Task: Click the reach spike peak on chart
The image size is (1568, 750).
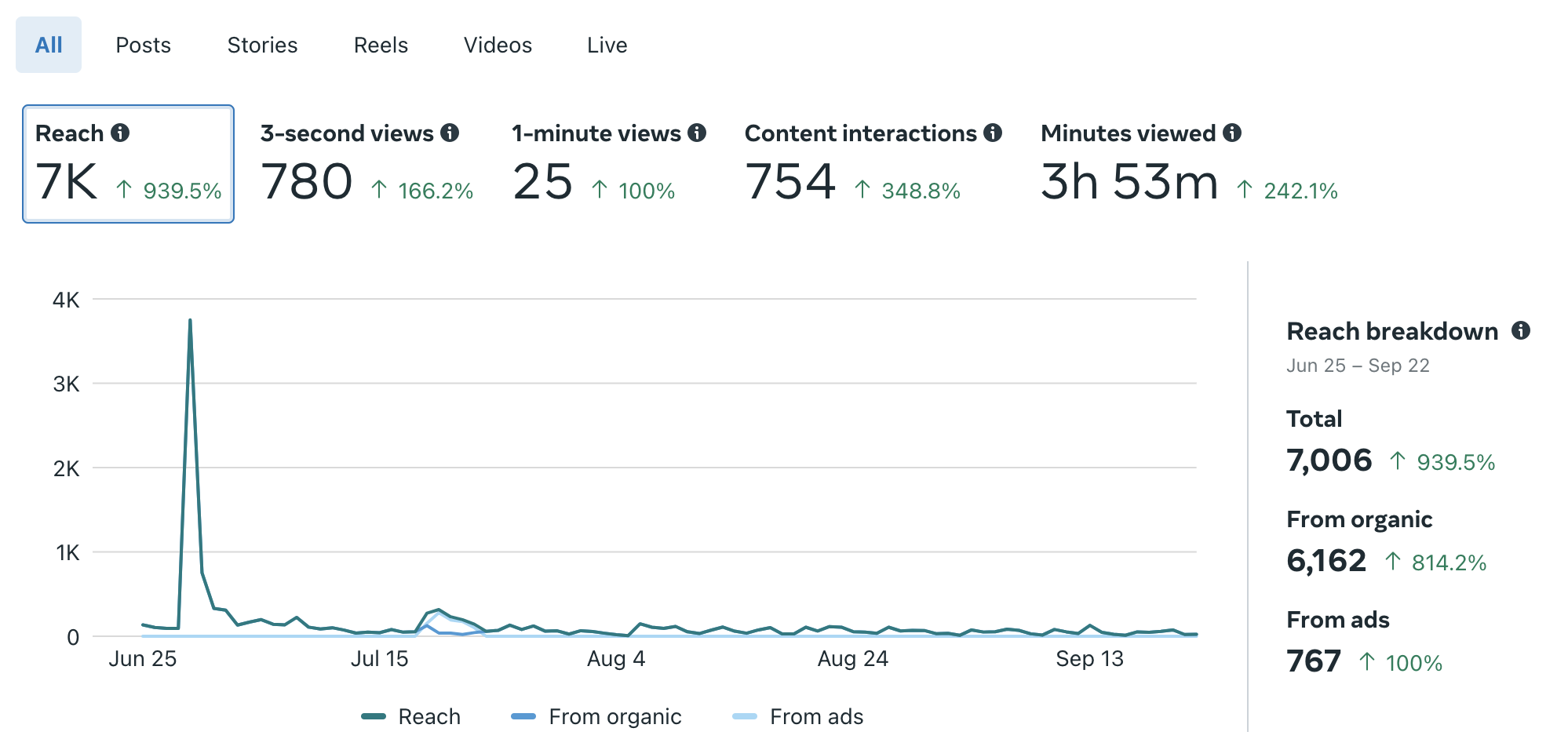Action: click(x=190, y=321)
